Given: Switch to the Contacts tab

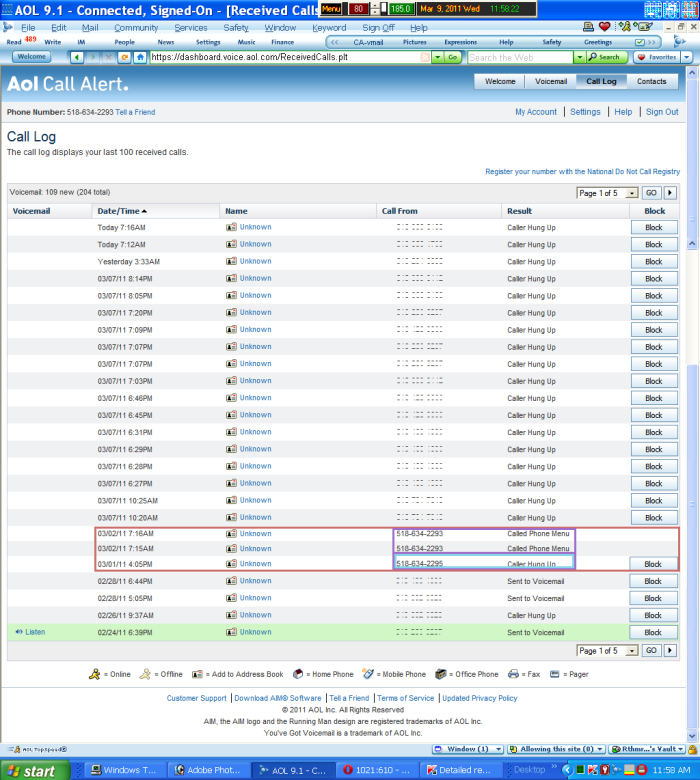Looking at the screenshot, I should click(651, 82).
